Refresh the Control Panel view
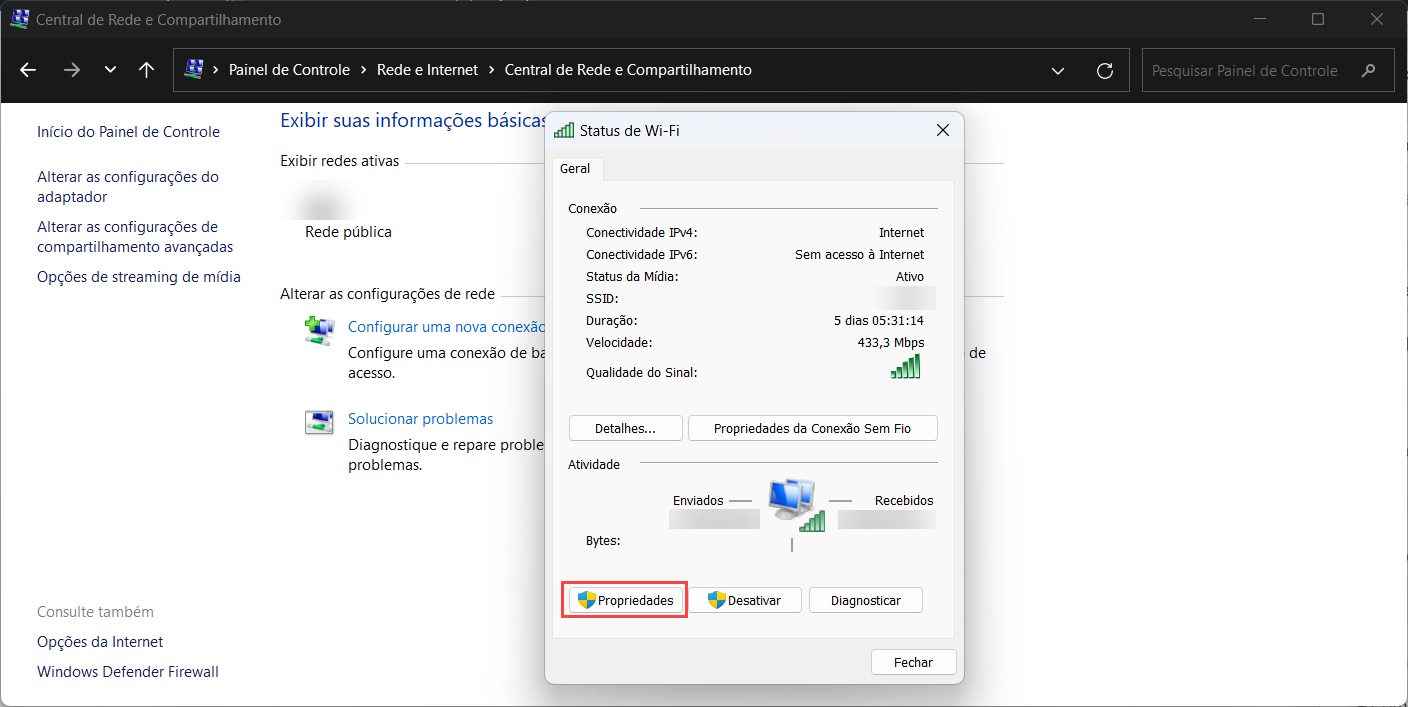 (1105, 70)
